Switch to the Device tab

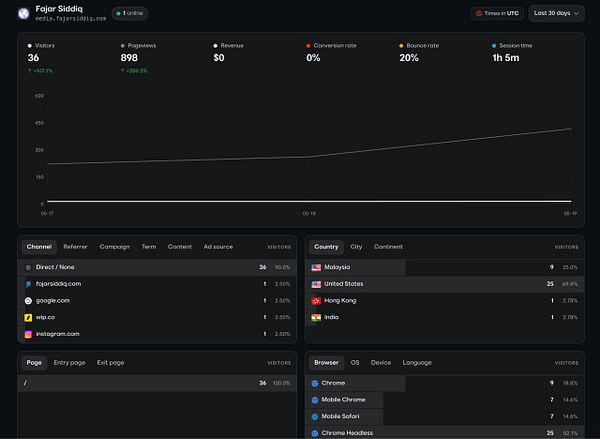381,363
